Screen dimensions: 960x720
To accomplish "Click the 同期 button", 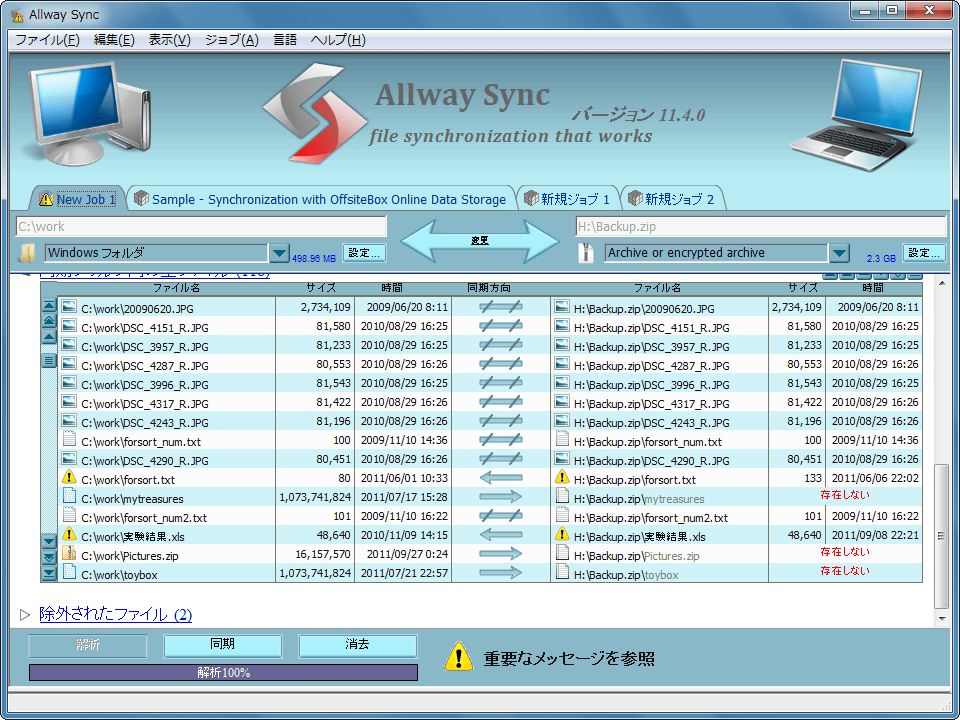I will (222, 645).
